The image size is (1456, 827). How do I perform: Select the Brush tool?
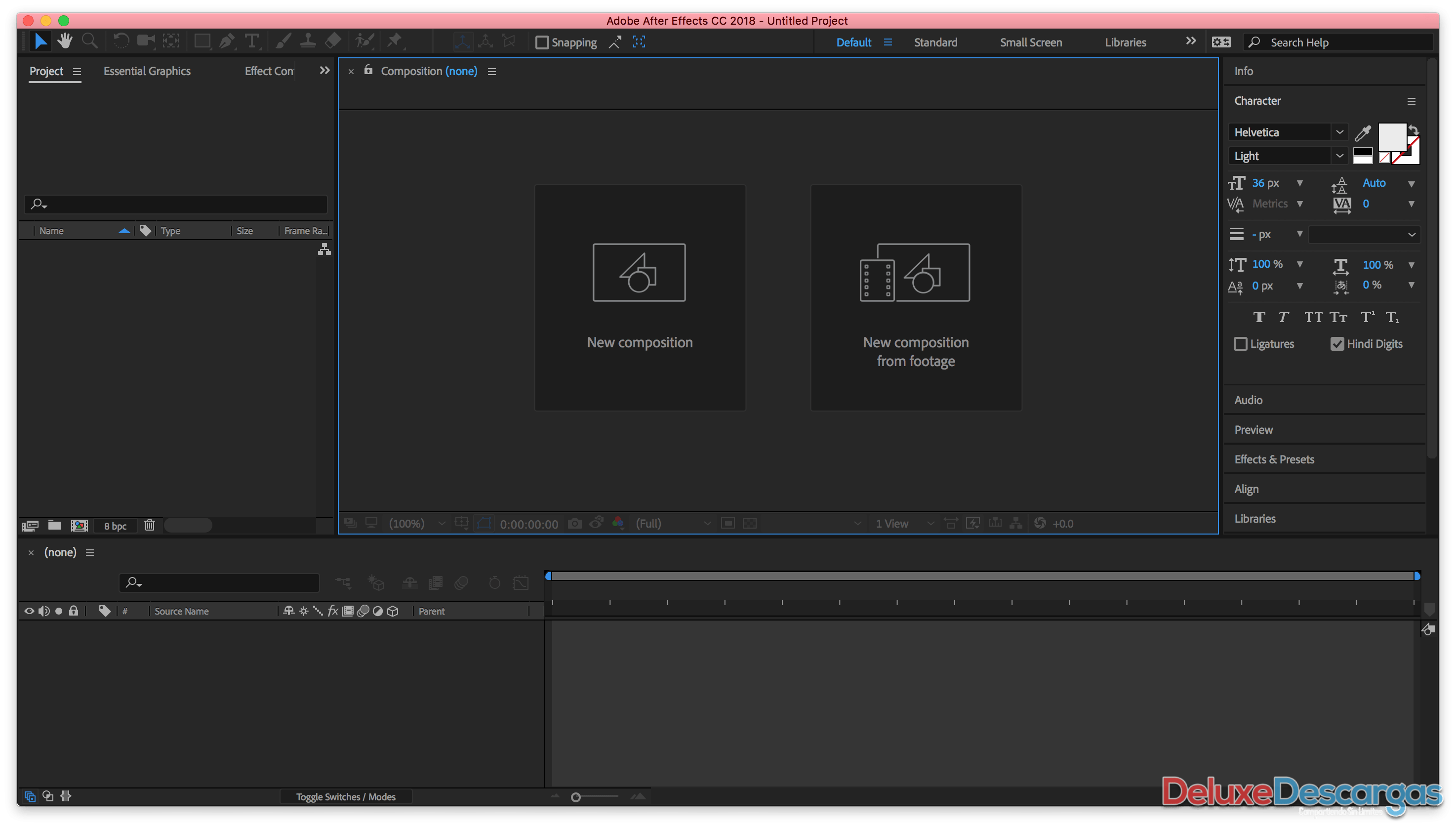pos(283,41)
